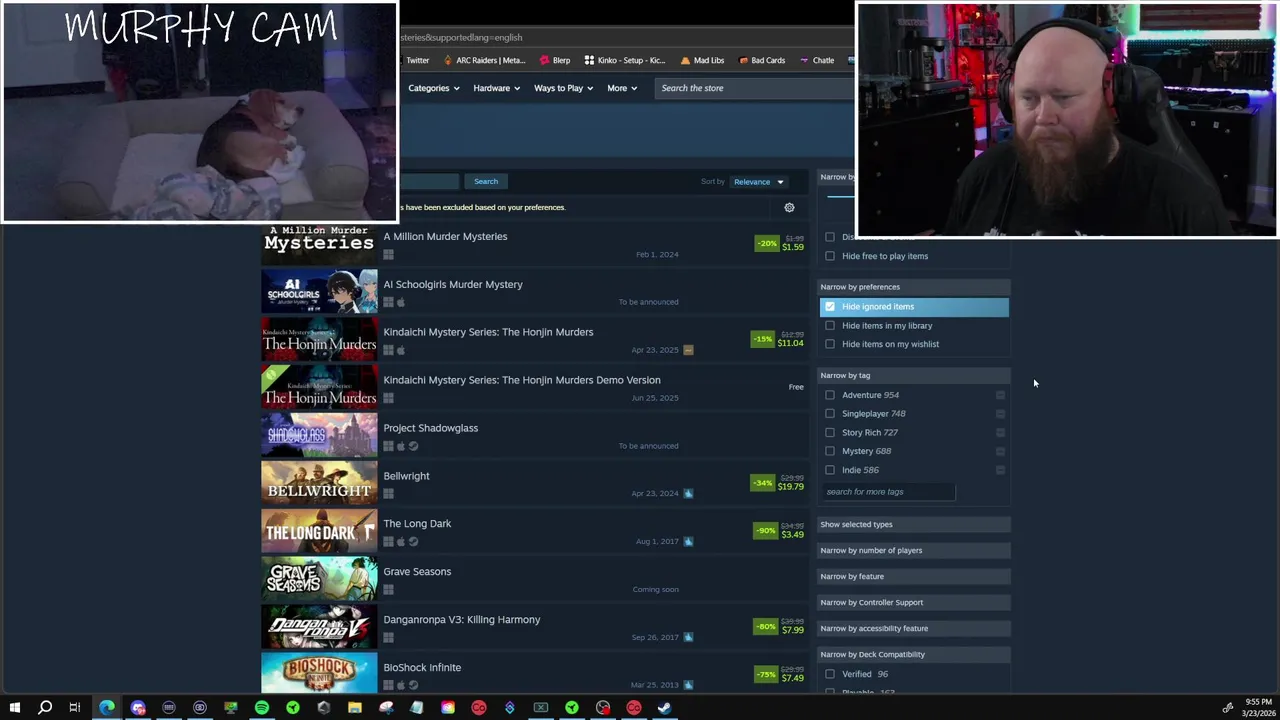Click review icon on The Long Dark row
This screenshot has width=1280, height=720.
[x=688, y=541]
